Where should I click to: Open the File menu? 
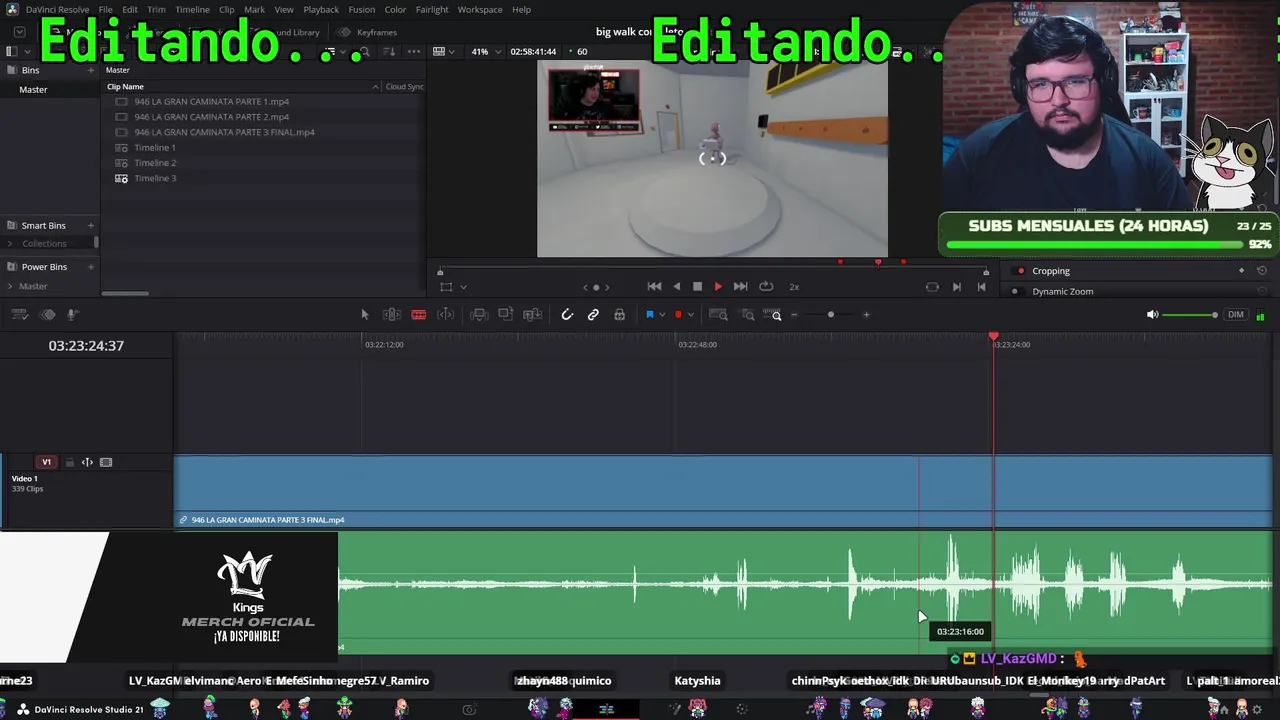105,10
